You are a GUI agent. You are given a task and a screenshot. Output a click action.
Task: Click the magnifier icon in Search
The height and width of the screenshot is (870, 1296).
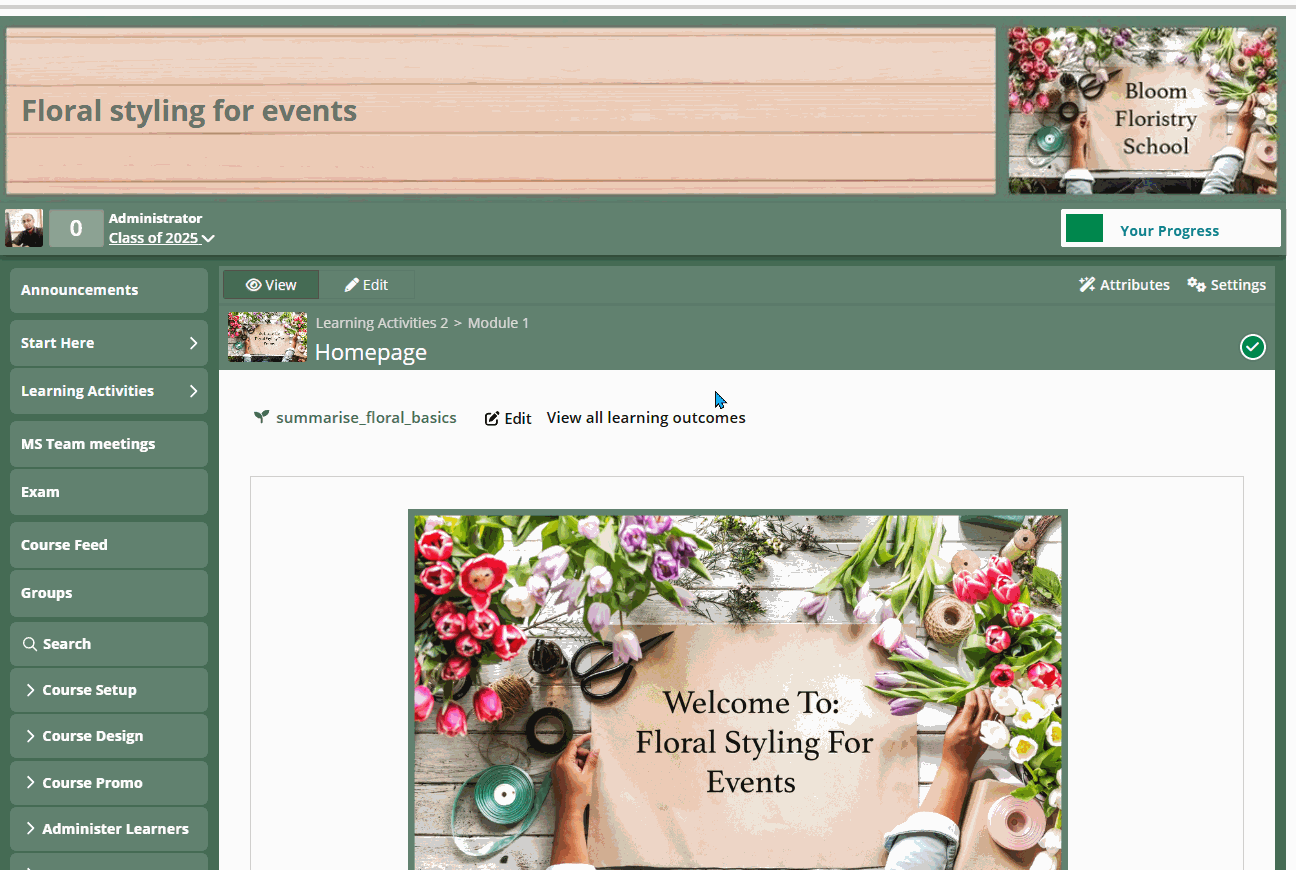(30, 644)
